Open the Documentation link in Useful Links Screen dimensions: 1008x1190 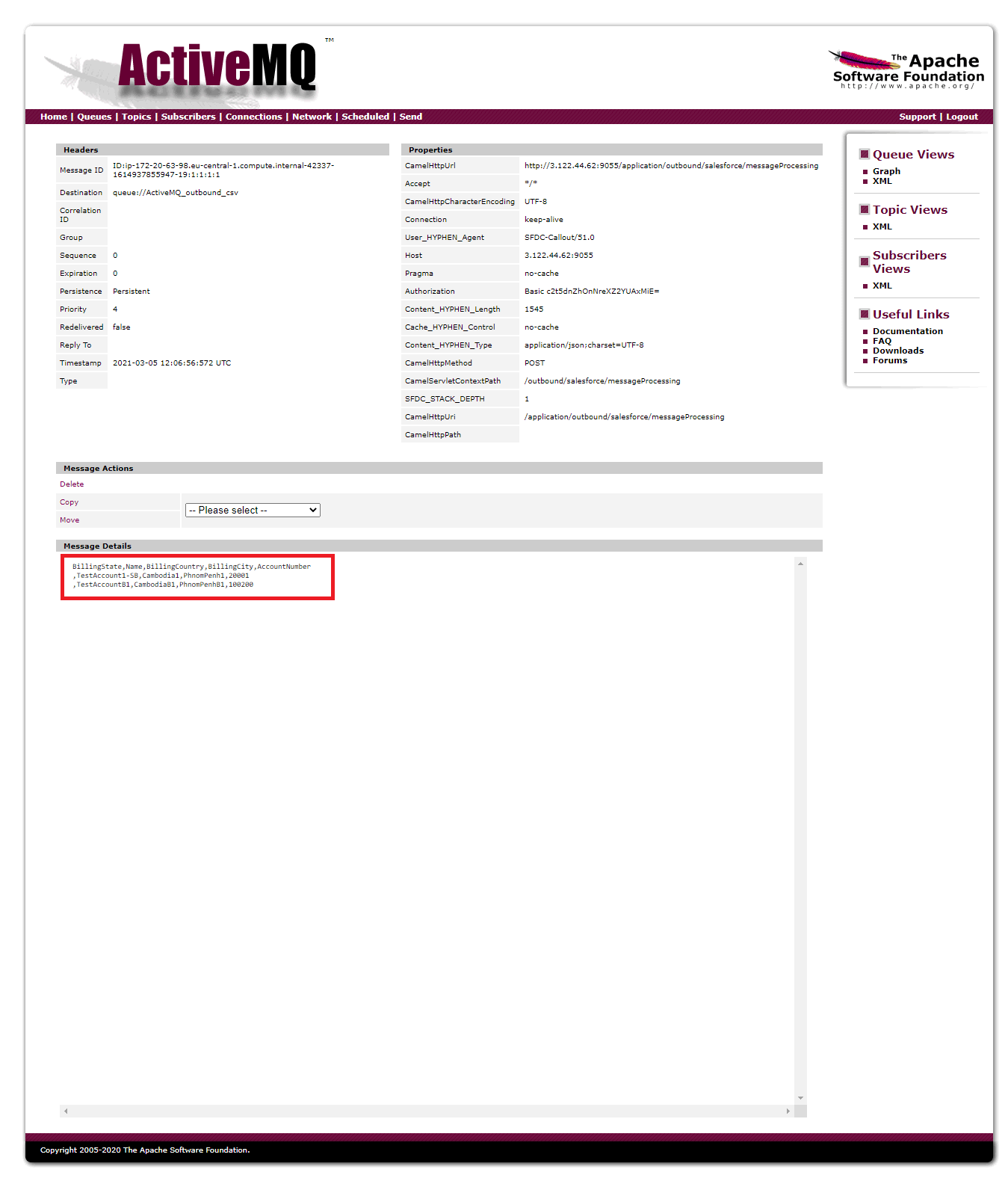[907, 331]
